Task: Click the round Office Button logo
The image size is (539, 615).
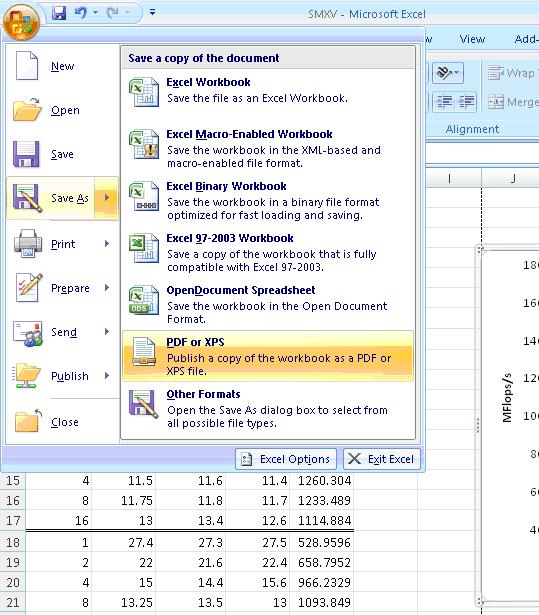Action: tap(21, 22)
